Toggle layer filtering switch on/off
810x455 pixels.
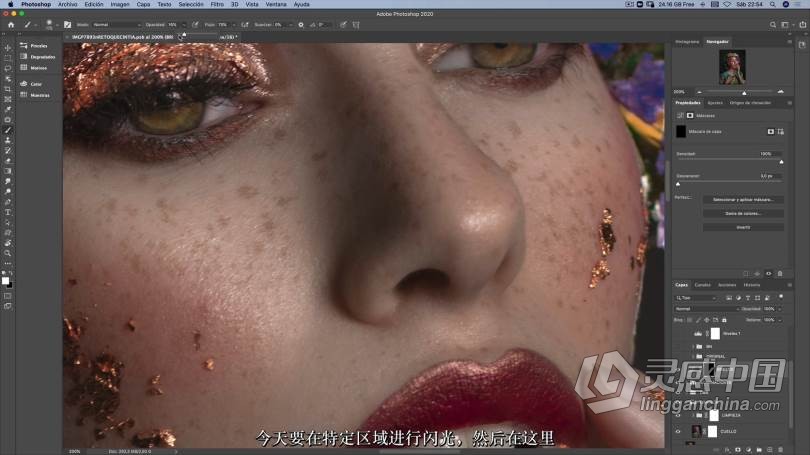pyautogui.click(x=781, y=297)
